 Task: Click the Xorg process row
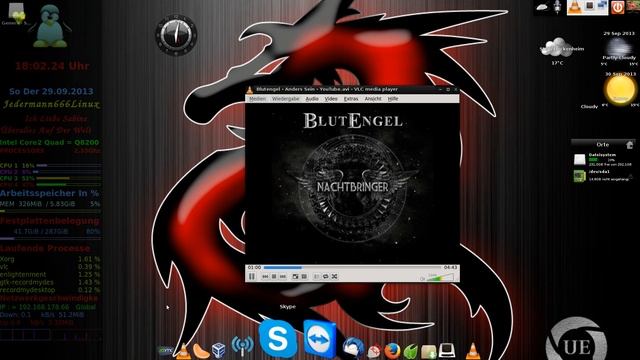[50, 259]
